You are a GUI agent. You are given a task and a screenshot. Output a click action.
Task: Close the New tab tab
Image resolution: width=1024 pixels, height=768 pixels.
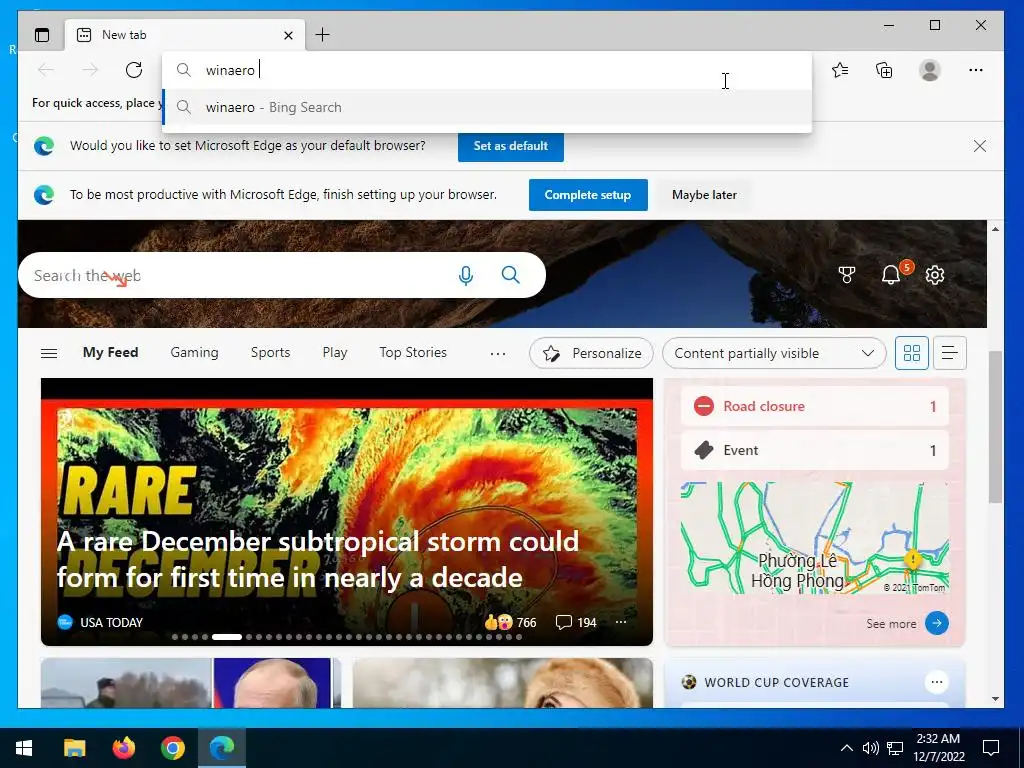289,35
